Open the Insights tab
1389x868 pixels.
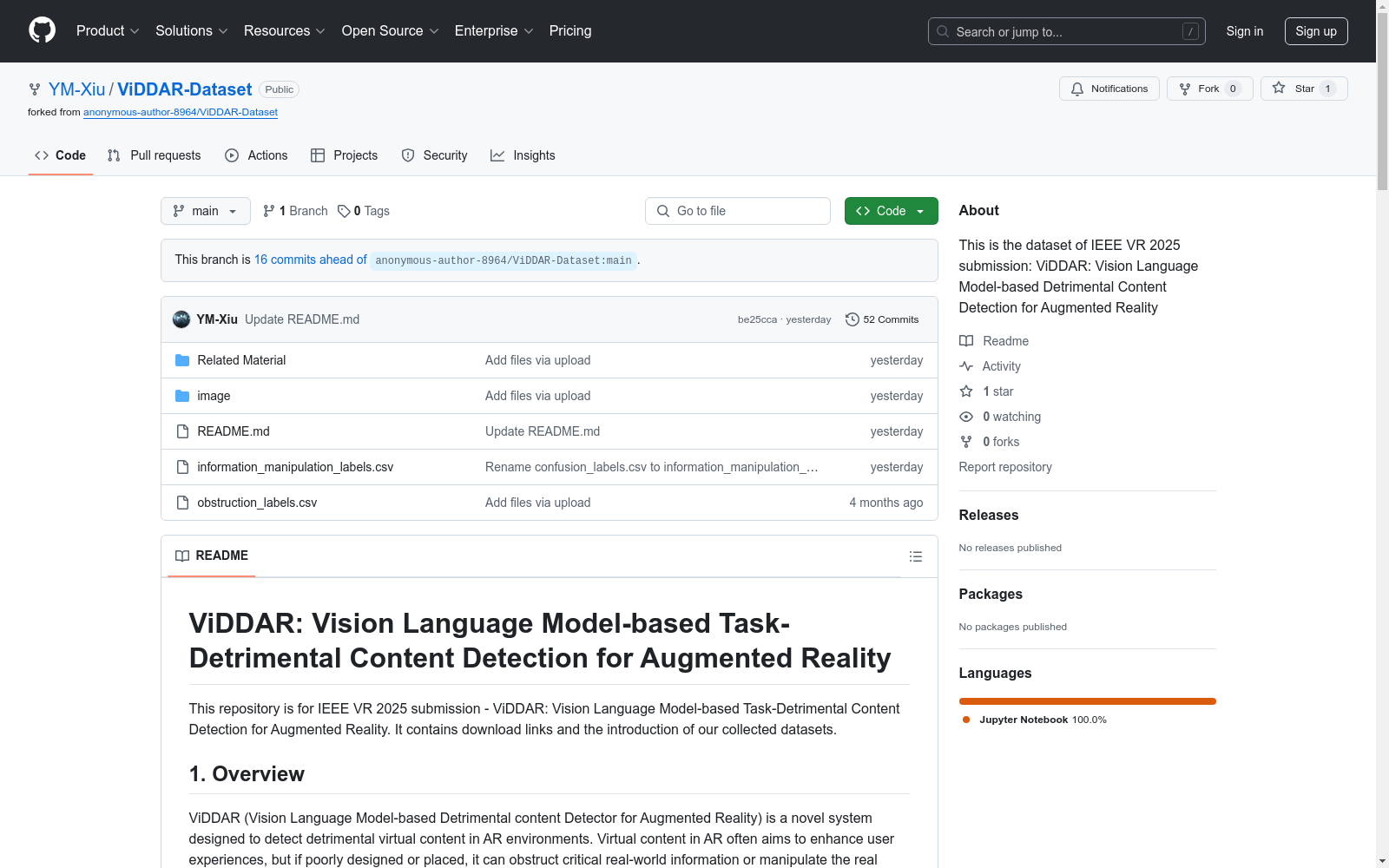click(x=523, y=155)
